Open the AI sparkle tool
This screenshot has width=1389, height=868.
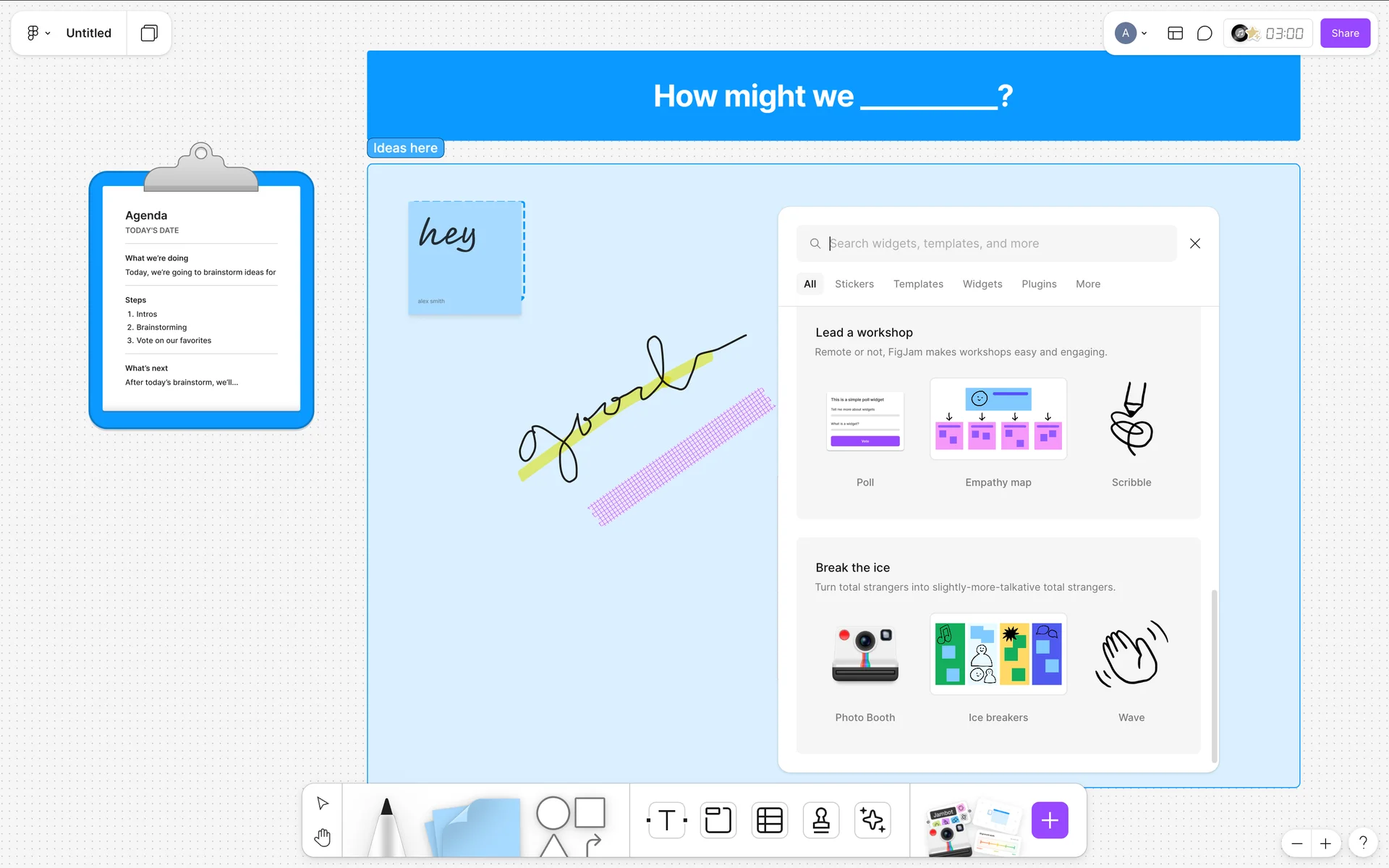(872, 820)
